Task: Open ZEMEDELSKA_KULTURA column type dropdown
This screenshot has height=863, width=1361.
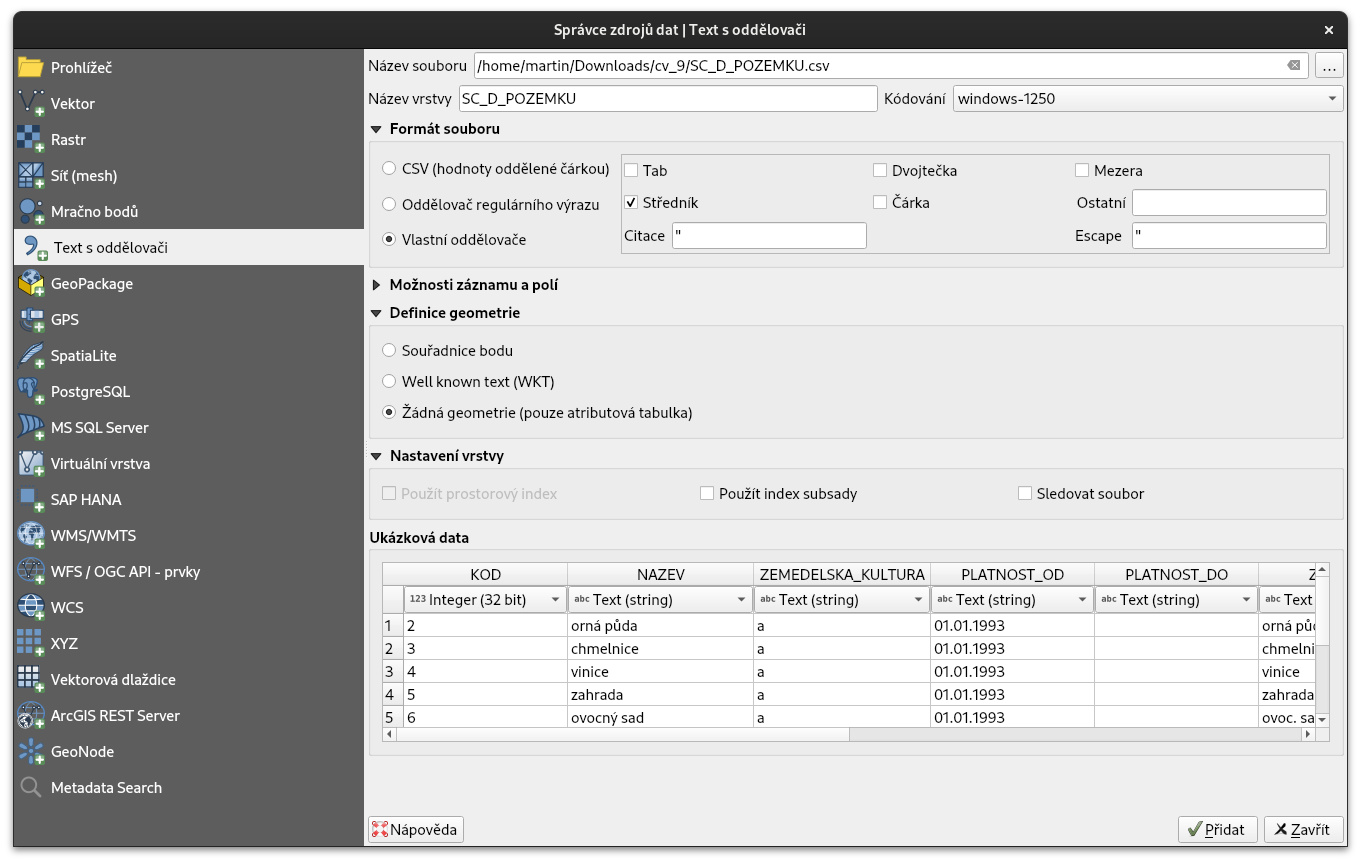Action: [842, 600]
